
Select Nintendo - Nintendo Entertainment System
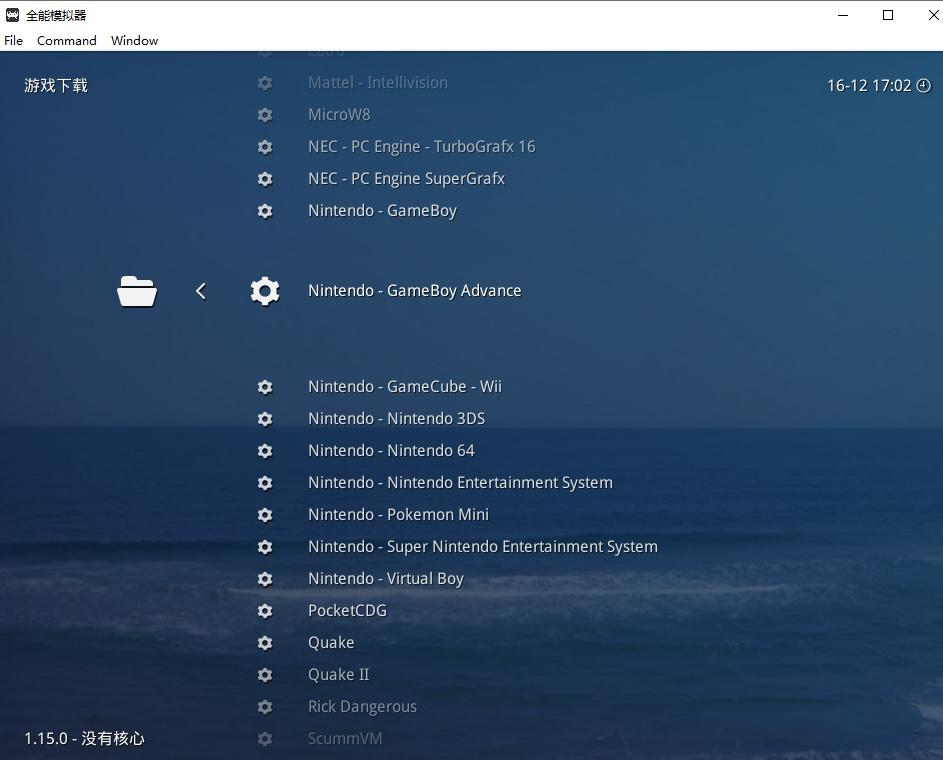click(460, 483)
